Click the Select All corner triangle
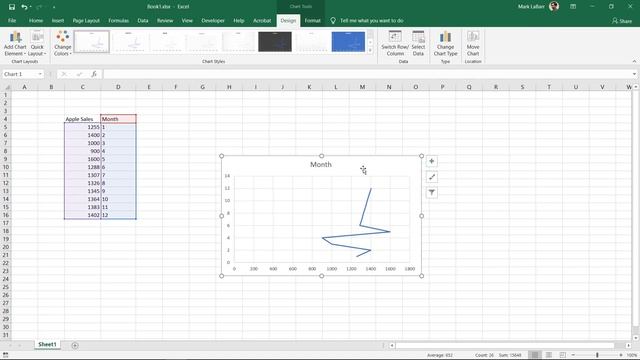640x360 pixels. point(7,87)
